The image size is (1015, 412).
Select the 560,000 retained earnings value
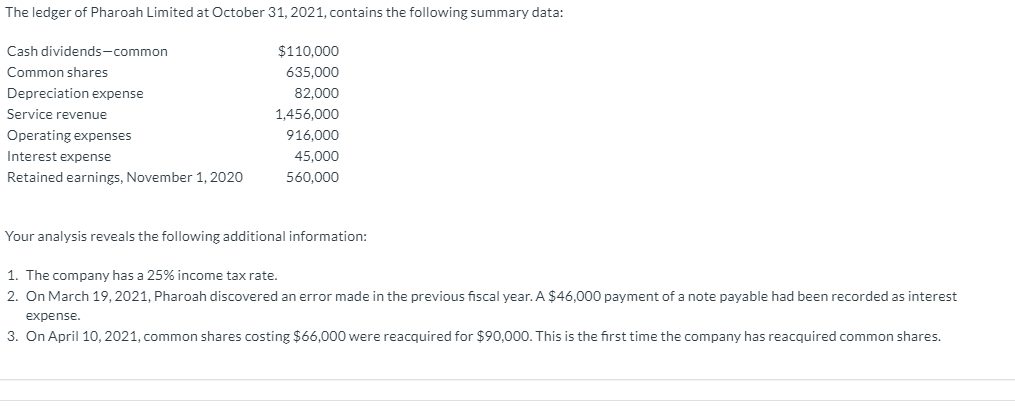tap(312, 177)
